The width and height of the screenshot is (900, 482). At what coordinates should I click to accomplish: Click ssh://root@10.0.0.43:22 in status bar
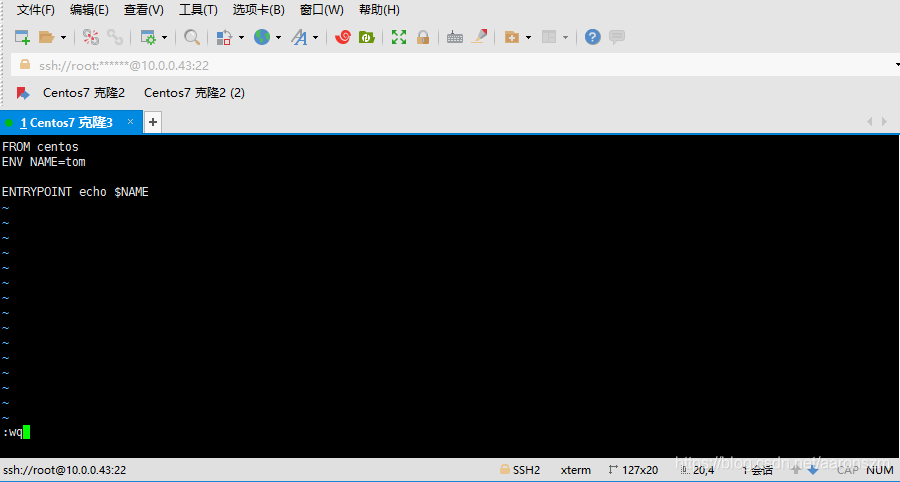pyautogui.click(x=64, y=471)
